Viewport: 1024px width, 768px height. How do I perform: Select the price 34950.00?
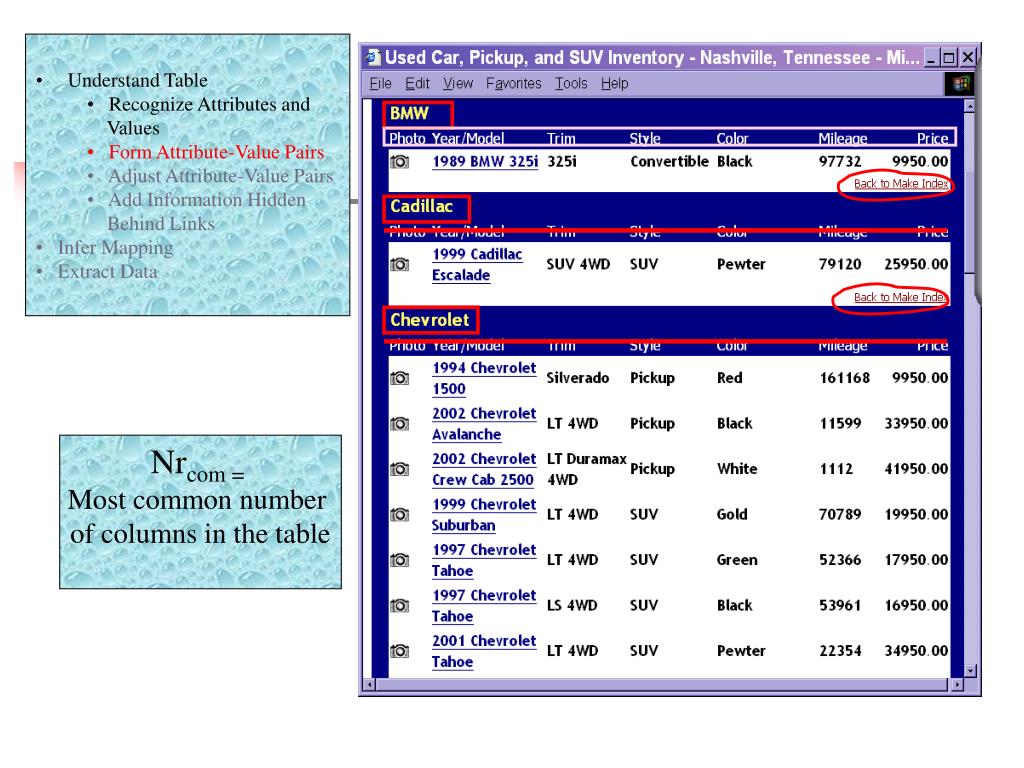tap(916, 651)
